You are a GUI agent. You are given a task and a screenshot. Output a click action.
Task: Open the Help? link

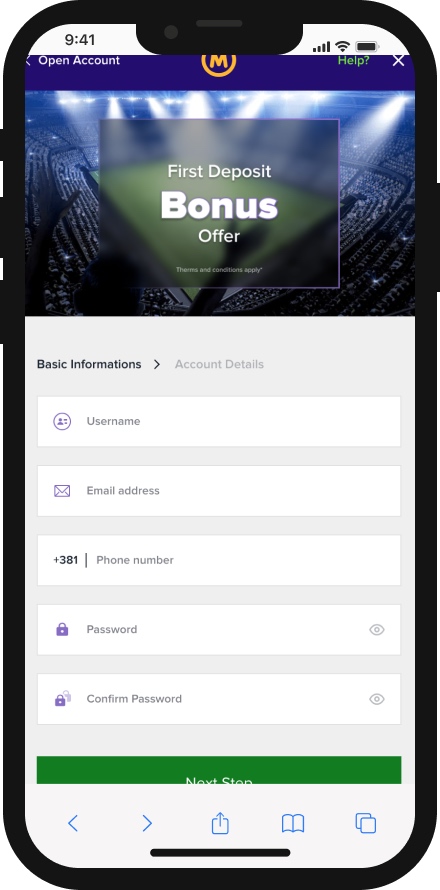[x=353, y=61]
